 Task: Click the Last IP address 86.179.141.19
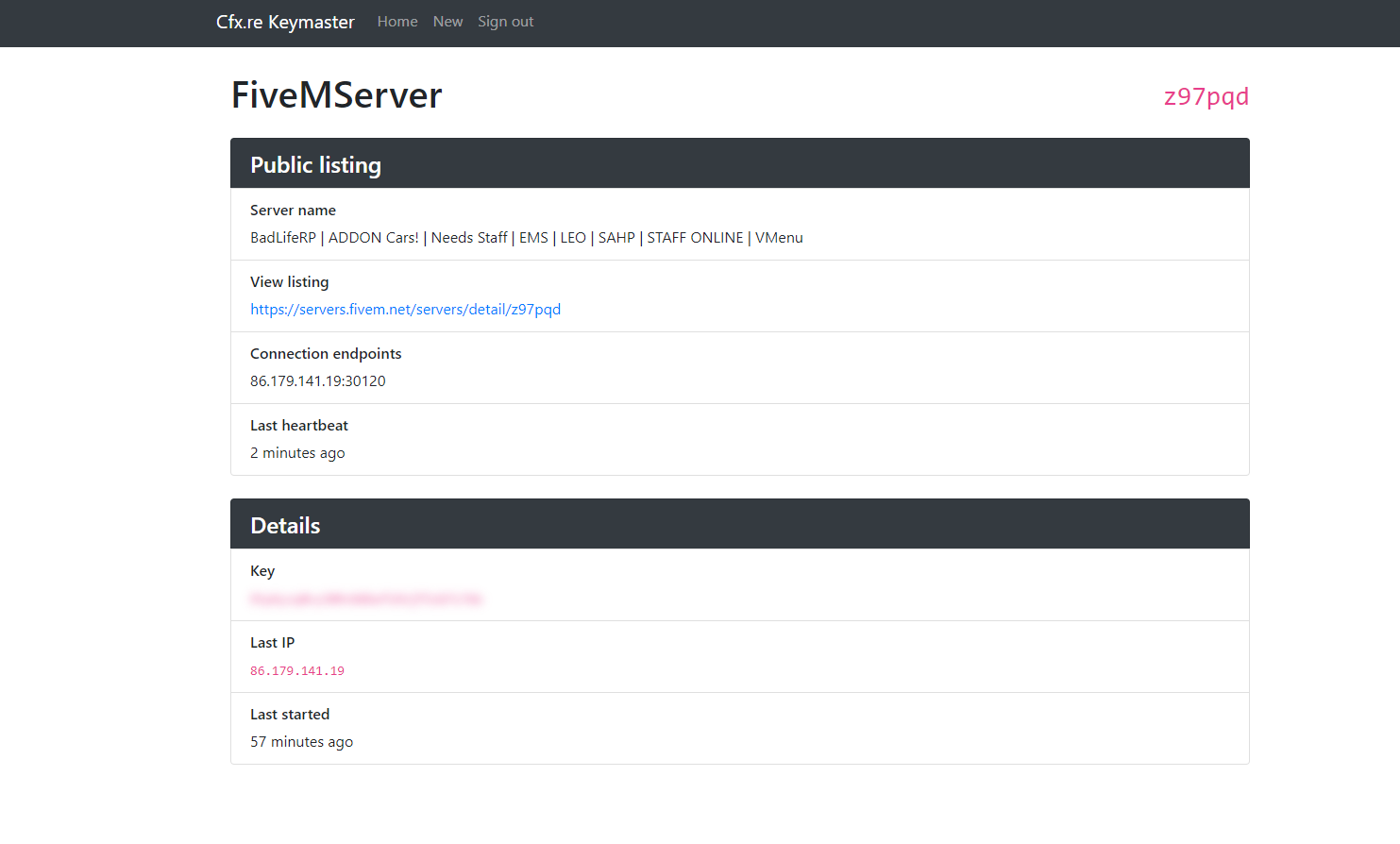tap(297, 670)
